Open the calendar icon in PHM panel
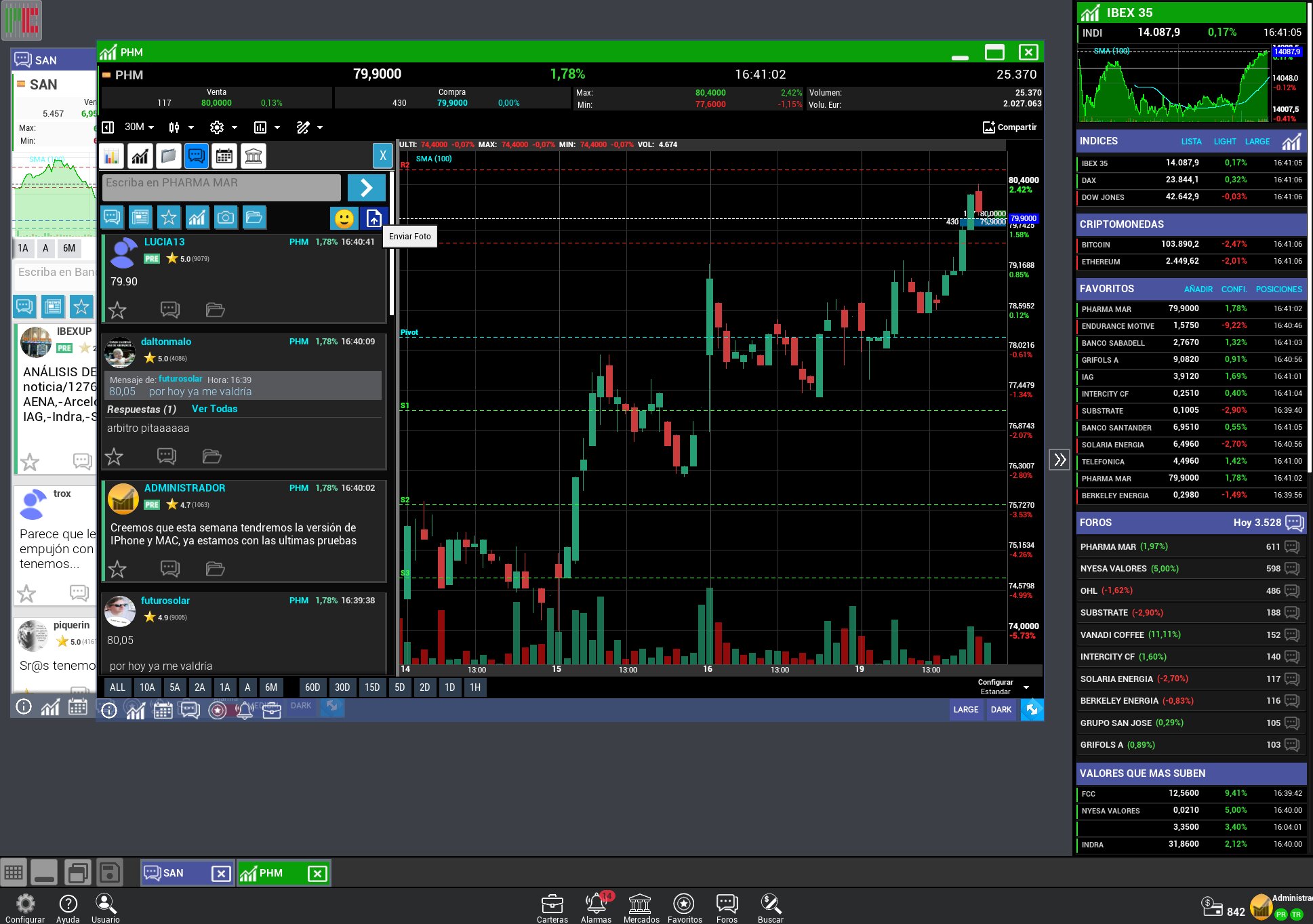 coord(224,157)
